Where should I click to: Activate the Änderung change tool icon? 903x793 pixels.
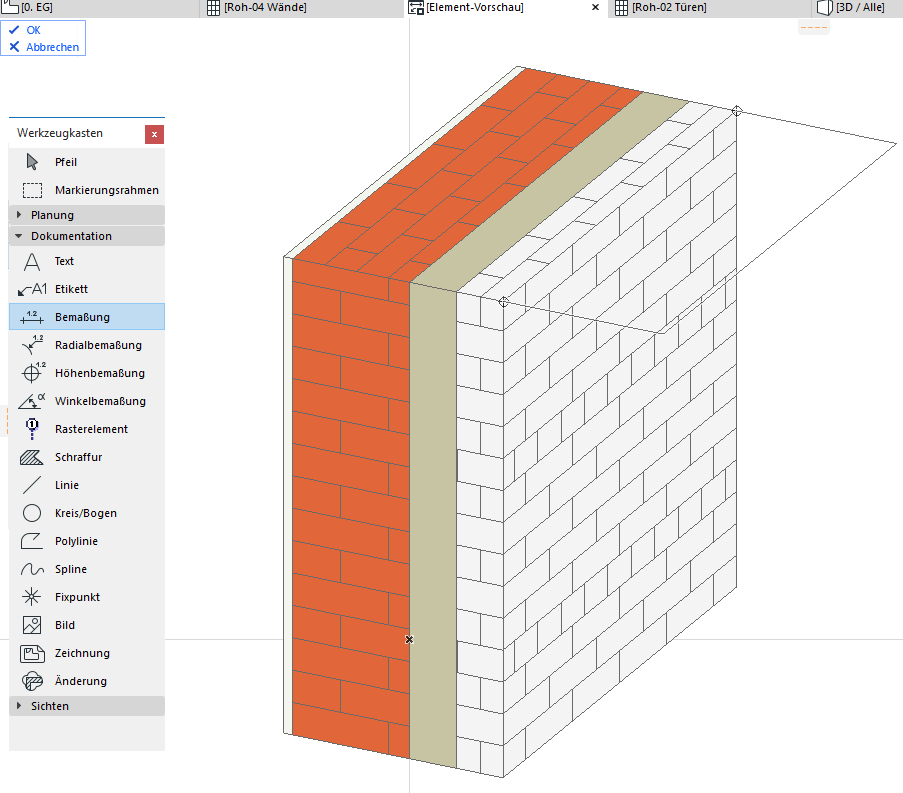pyautogui.click(x=32, y=681)
